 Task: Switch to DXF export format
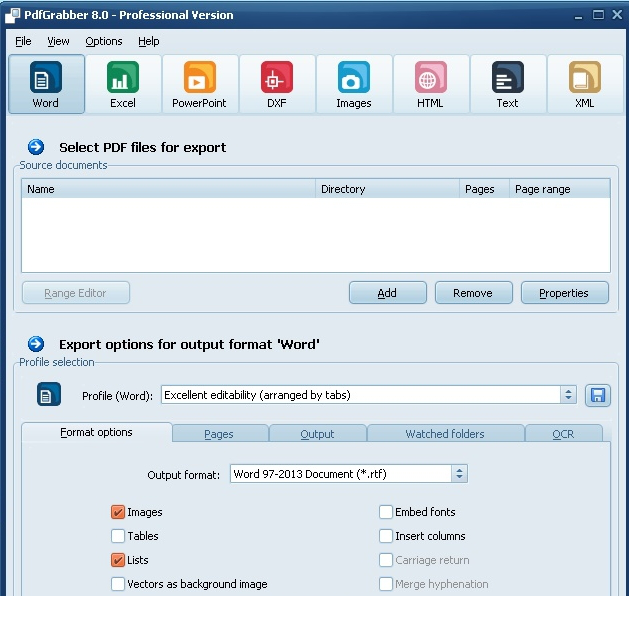[x=277, y=84]
